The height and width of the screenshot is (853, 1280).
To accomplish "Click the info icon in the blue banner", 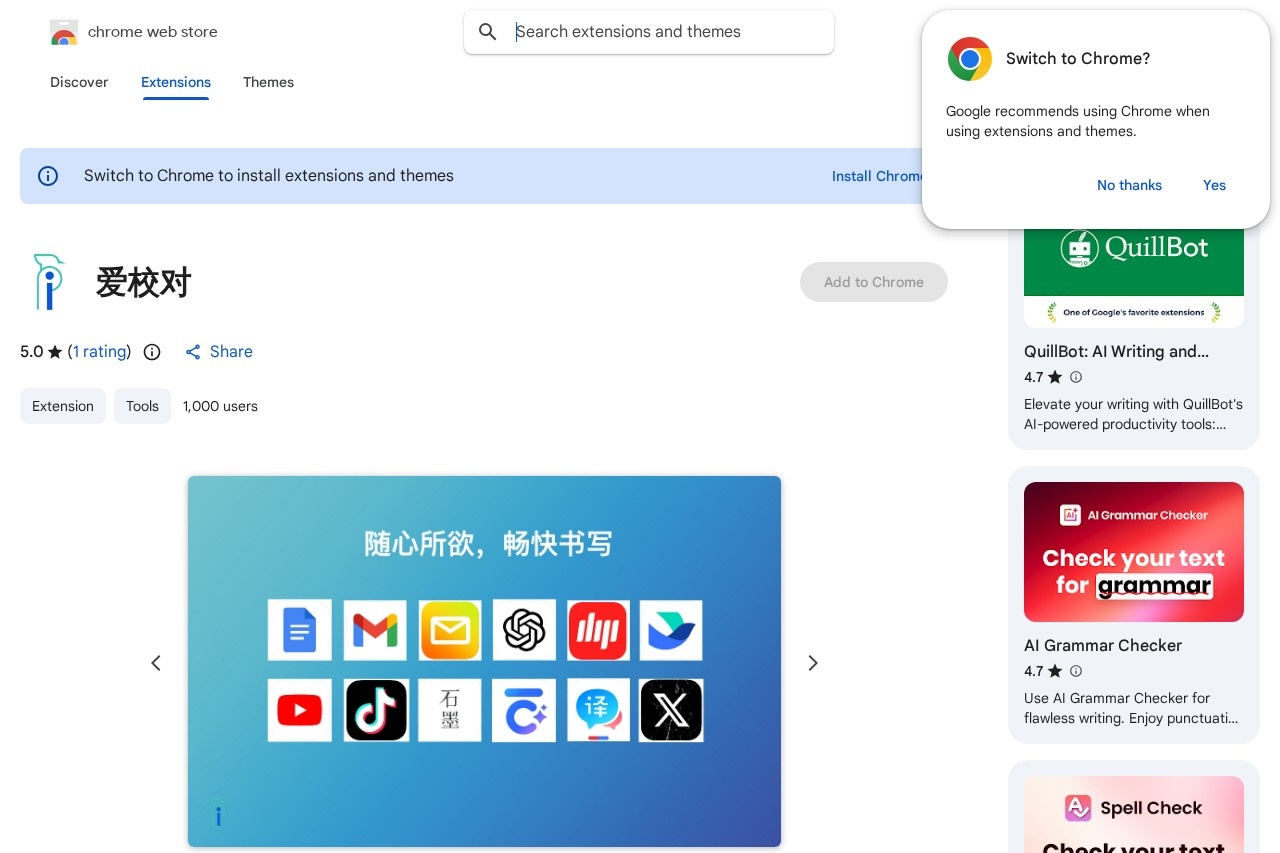I will coord(48,176).
